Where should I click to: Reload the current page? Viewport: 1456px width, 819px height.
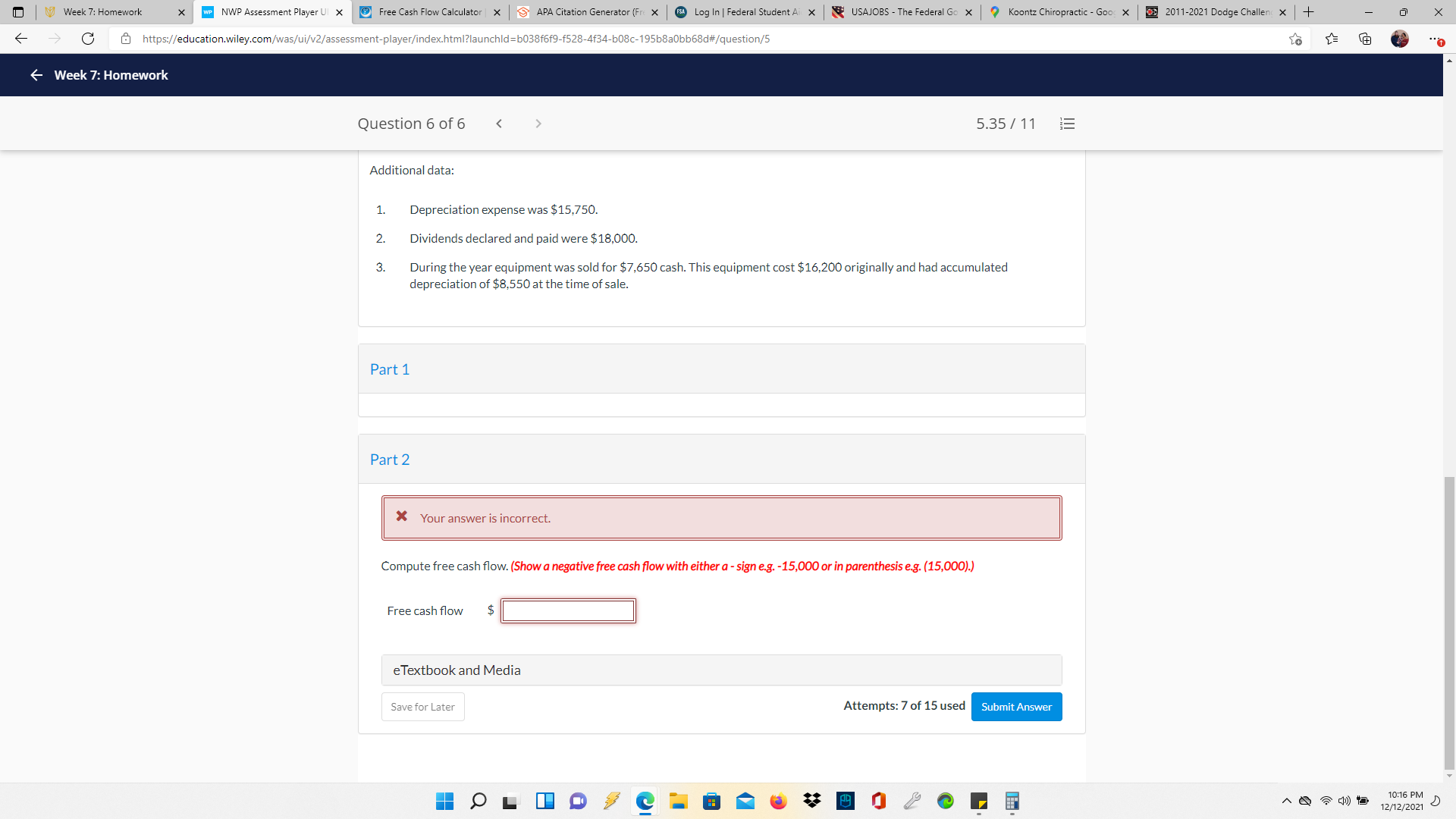(x=88, y=39)
